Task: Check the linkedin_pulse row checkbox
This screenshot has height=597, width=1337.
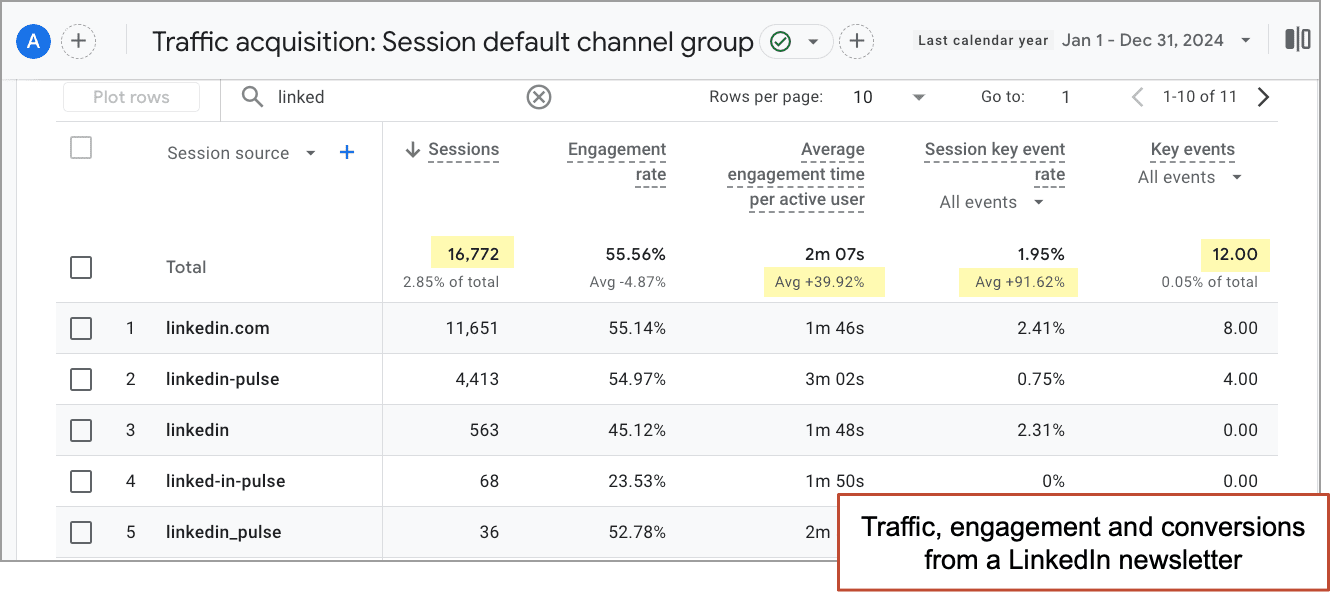Action: pos(81,532)
